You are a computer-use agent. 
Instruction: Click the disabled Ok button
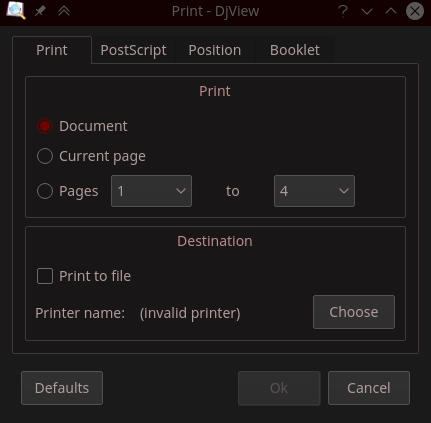point(279,388)
